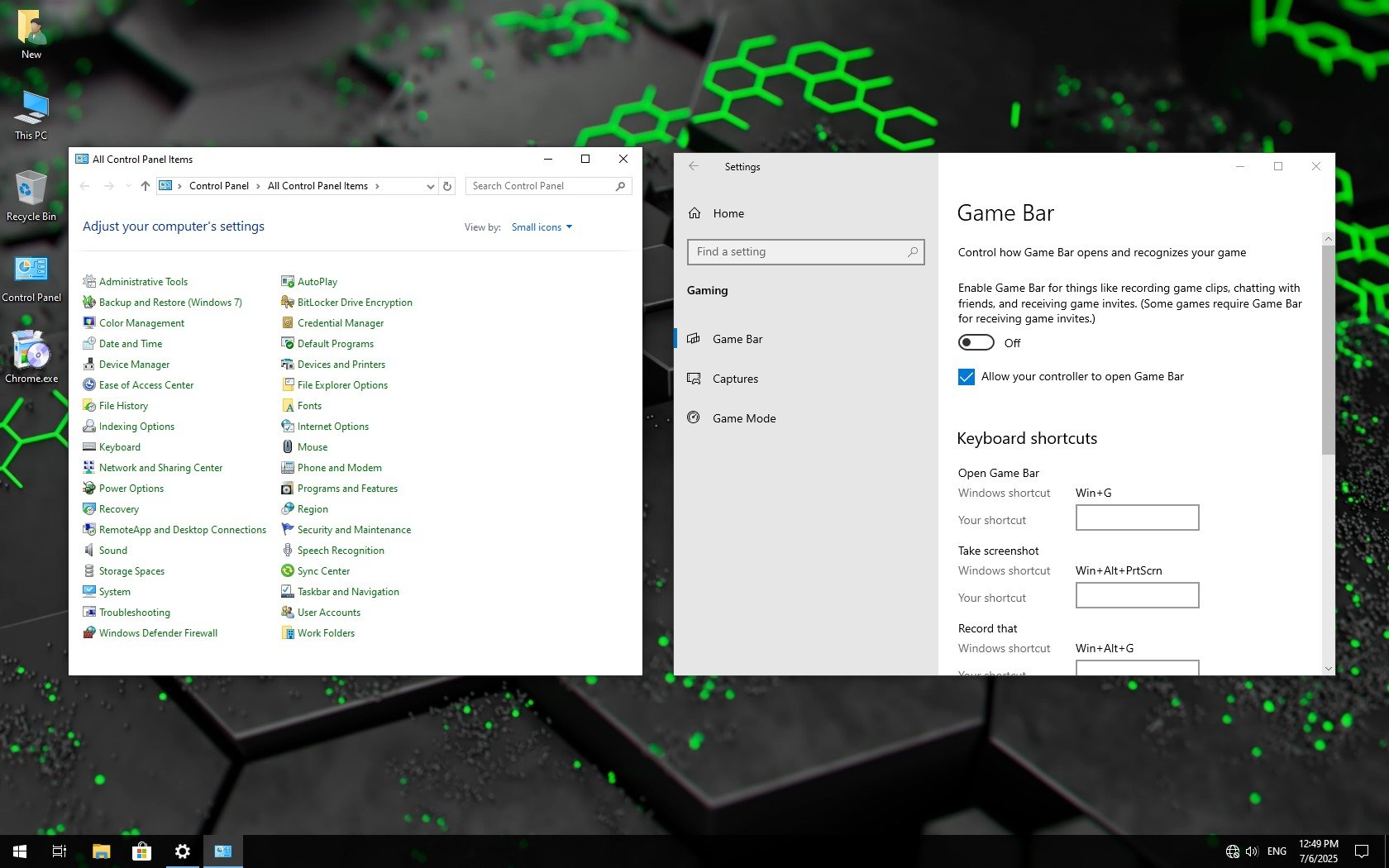Open the address bar history dropdown
This screenshot has height=868, width=1389.
[x=430, y=187]
